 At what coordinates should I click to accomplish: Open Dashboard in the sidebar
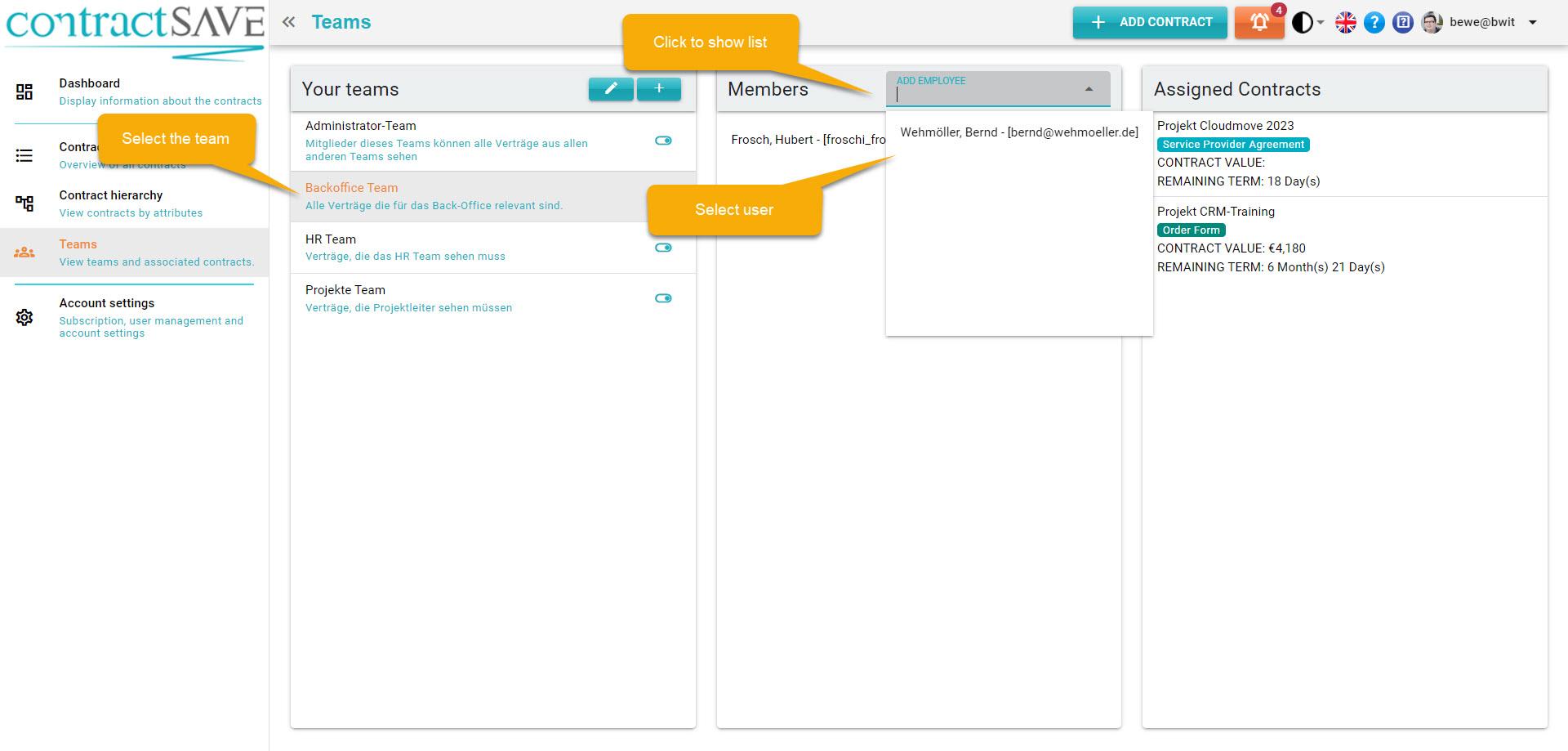(x=90, y=83)
